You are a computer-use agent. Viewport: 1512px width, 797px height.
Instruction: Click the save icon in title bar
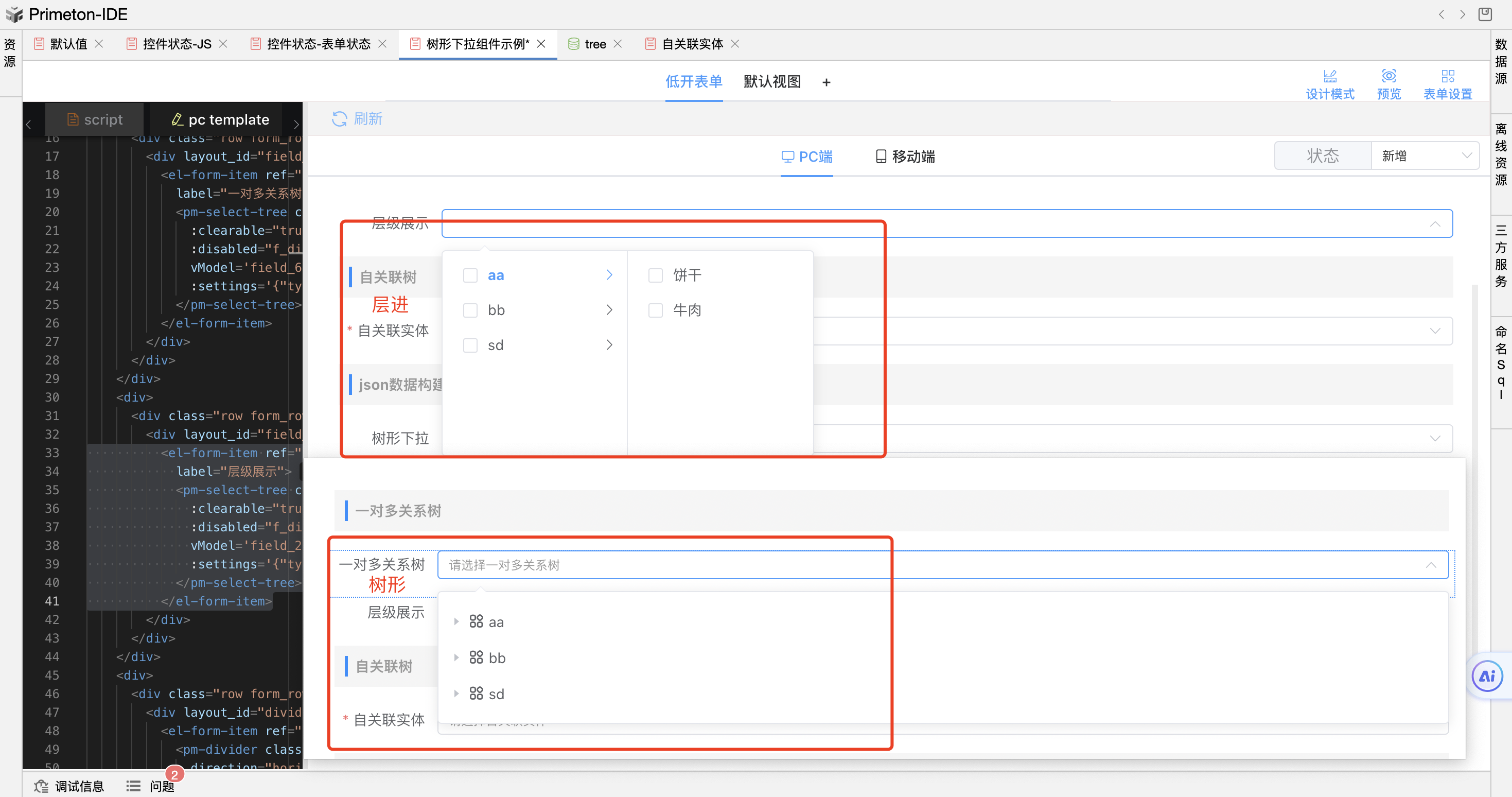(1484, 14)
